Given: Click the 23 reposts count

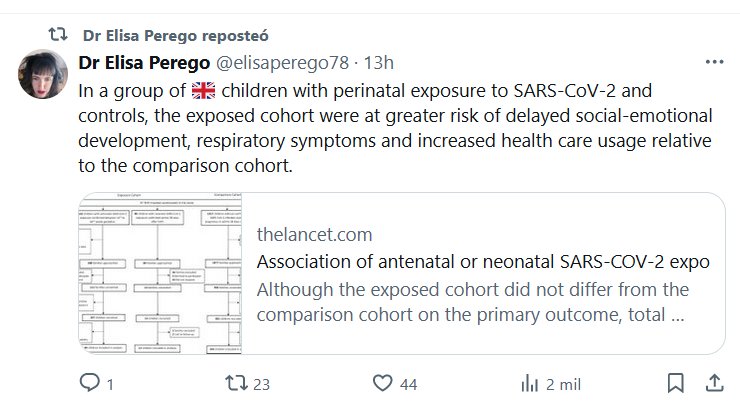Looking at the screenshot, I should coord(264,382).
